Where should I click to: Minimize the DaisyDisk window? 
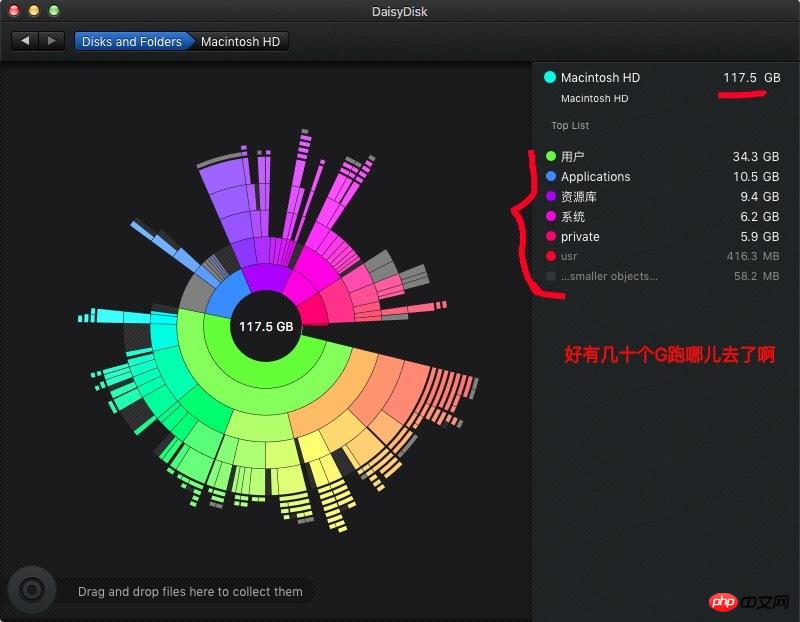point(34,10)
